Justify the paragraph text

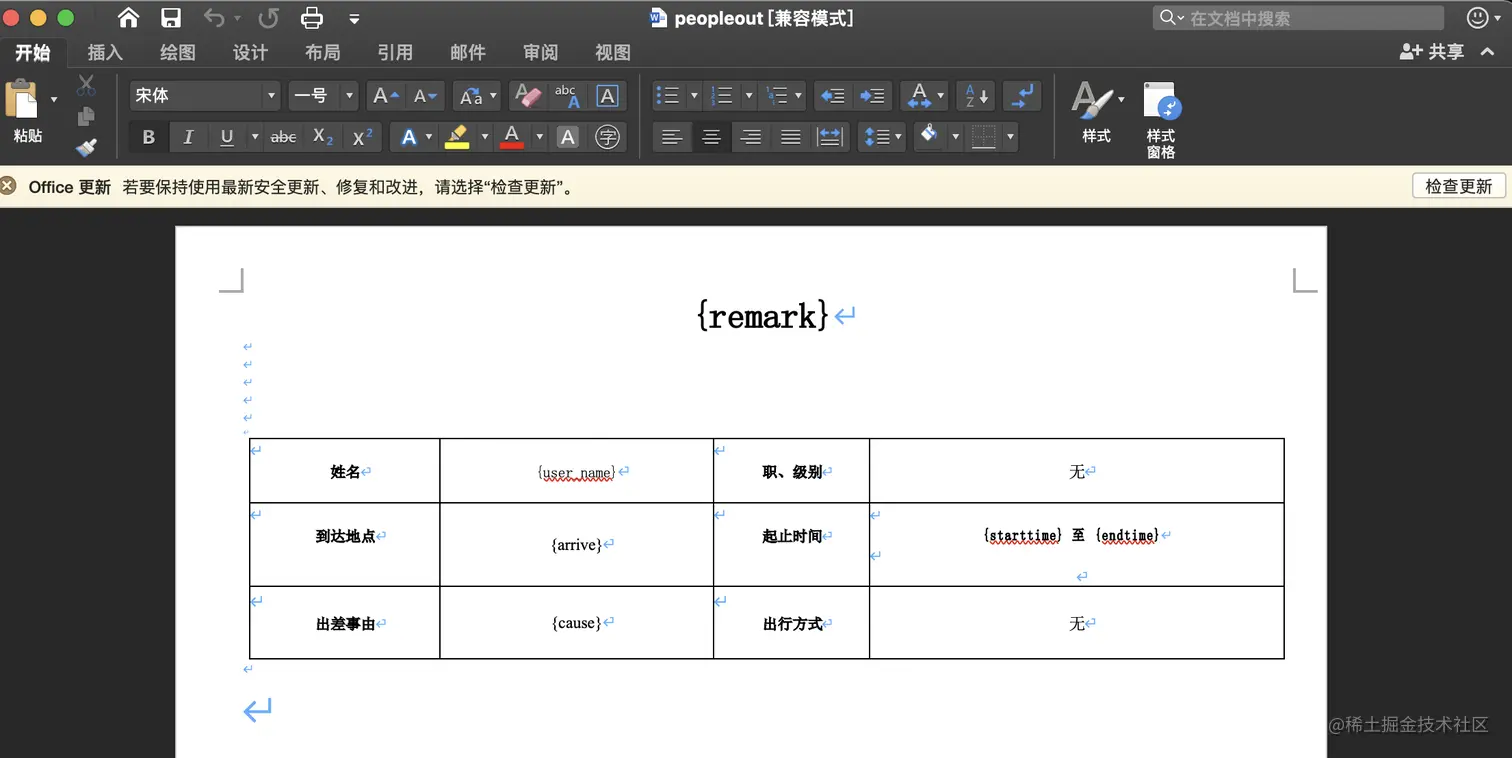pyautogui.click(x=790, y=137)
